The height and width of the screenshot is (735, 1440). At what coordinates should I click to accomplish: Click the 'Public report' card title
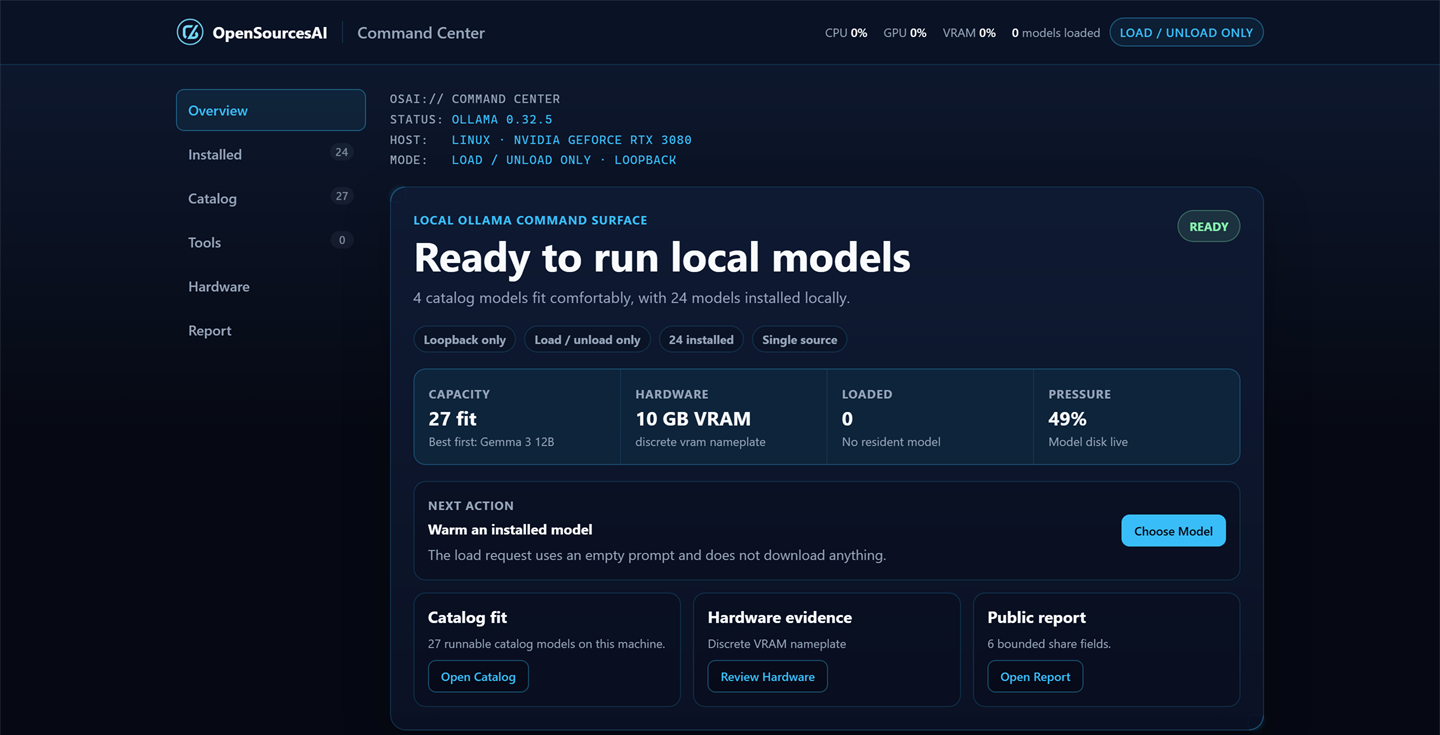coord(1036,618)
